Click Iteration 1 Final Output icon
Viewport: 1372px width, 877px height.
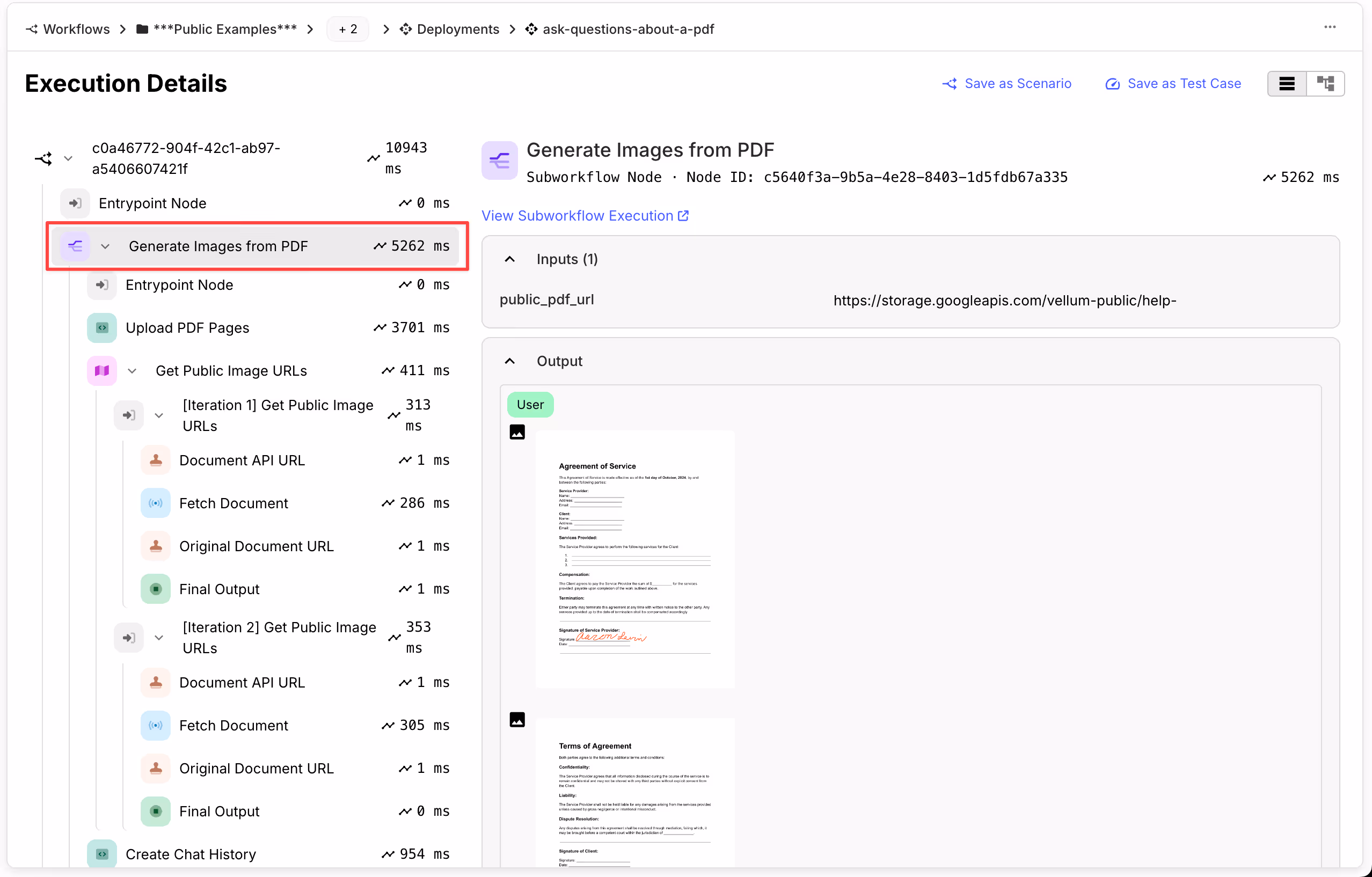click(156, 589)
